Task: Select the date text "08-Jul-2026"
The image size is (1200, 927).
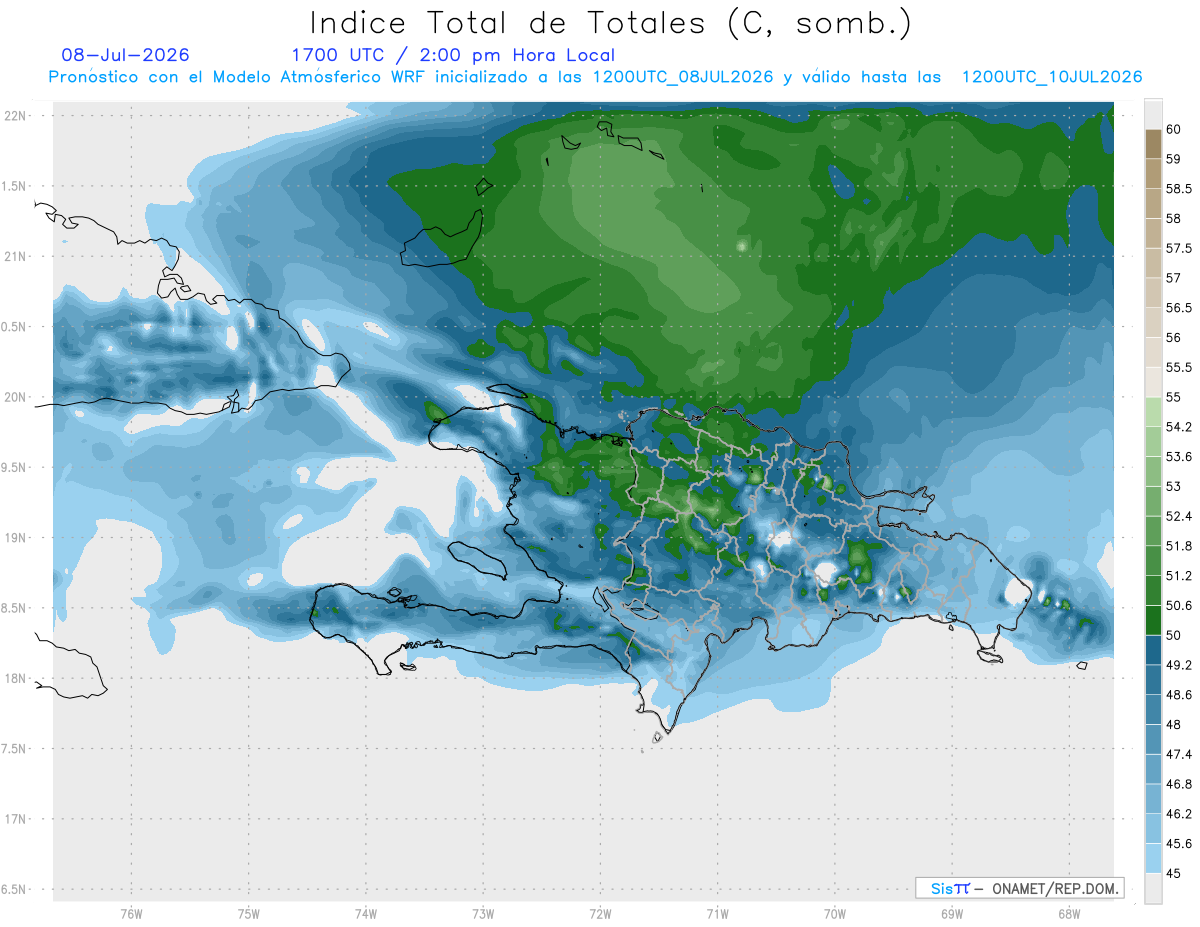Action: [125, 55]
